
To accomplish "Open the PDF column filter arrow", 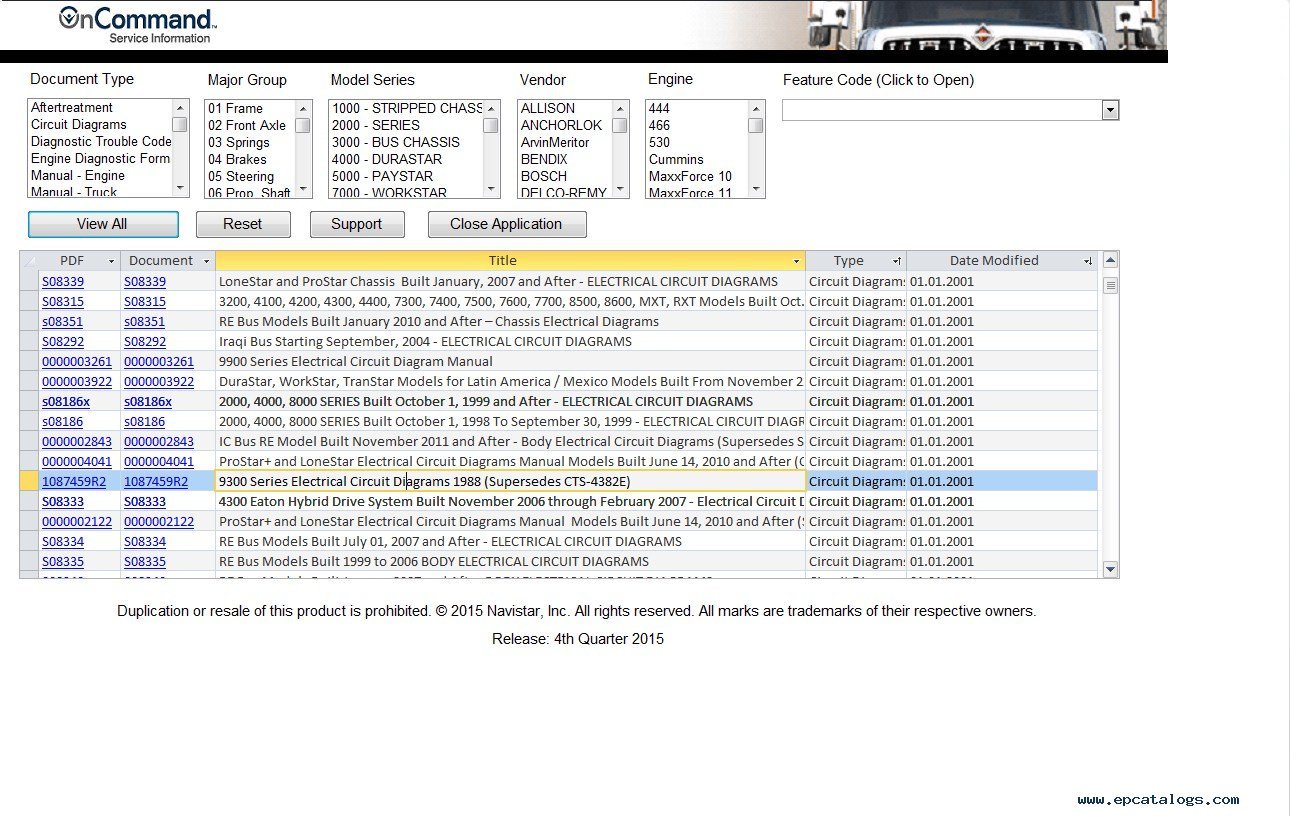I will 112,261.
